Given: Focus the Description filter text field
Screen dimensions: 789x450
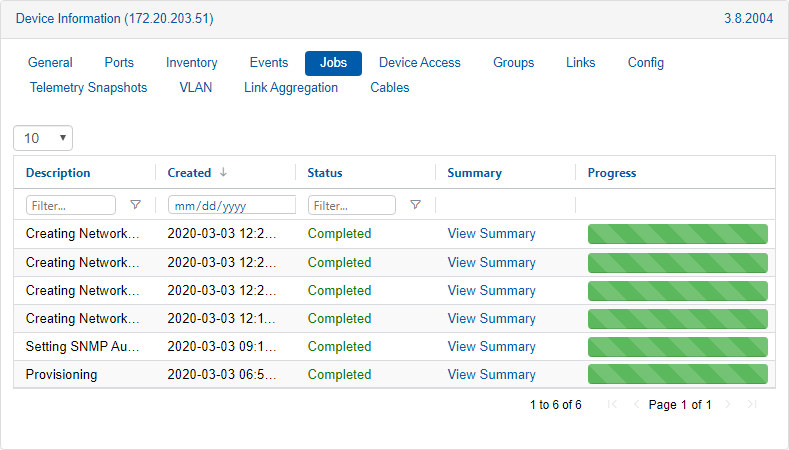Looking at the screenshot, I should click(x=71, y=205).
